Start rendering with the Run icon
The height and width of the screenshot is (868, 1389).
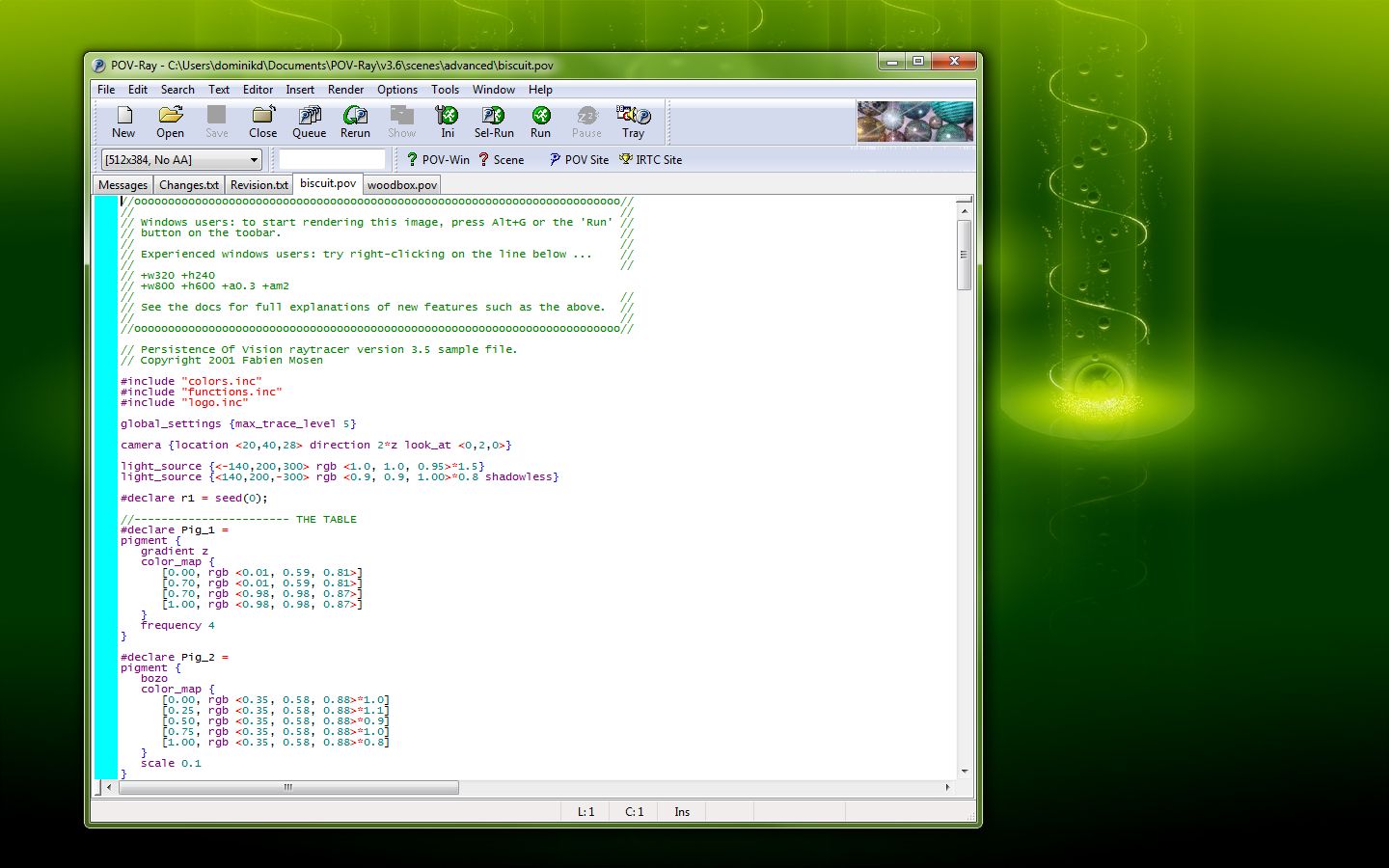coord(540,122)
